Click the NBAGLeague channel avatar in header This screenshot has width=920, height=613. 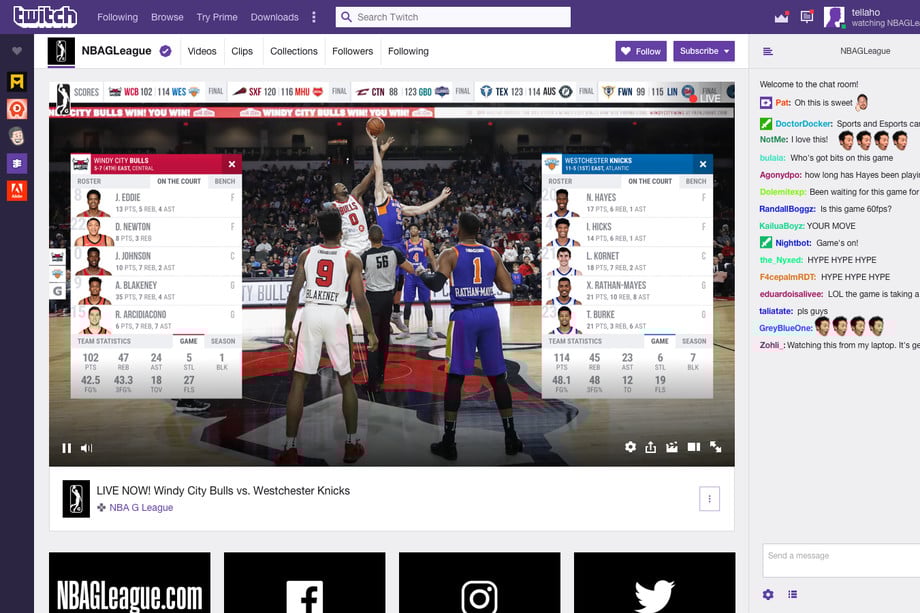coord(61,51)
